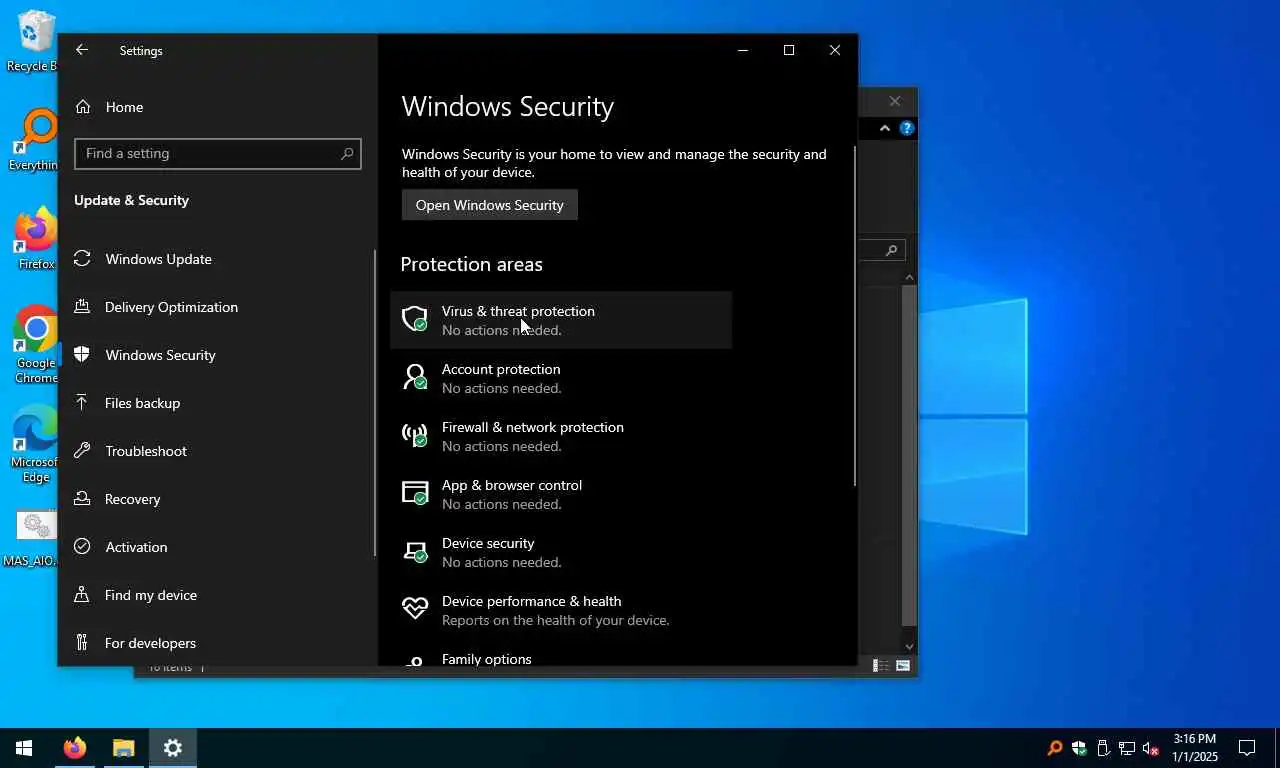The width and height of the screenshot is (1280, 768).
Task: Open App & browser control
Action: pos(561,494)
